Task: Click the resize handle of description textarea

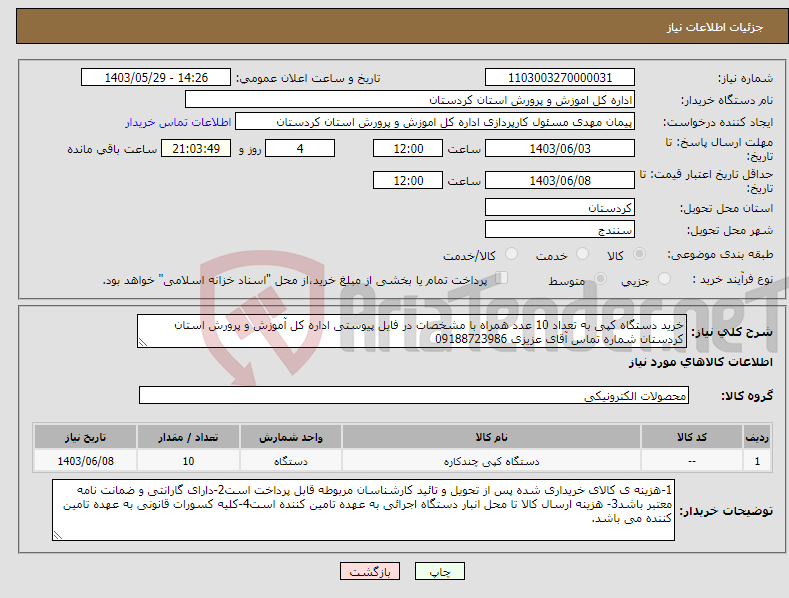Action: 143,342
